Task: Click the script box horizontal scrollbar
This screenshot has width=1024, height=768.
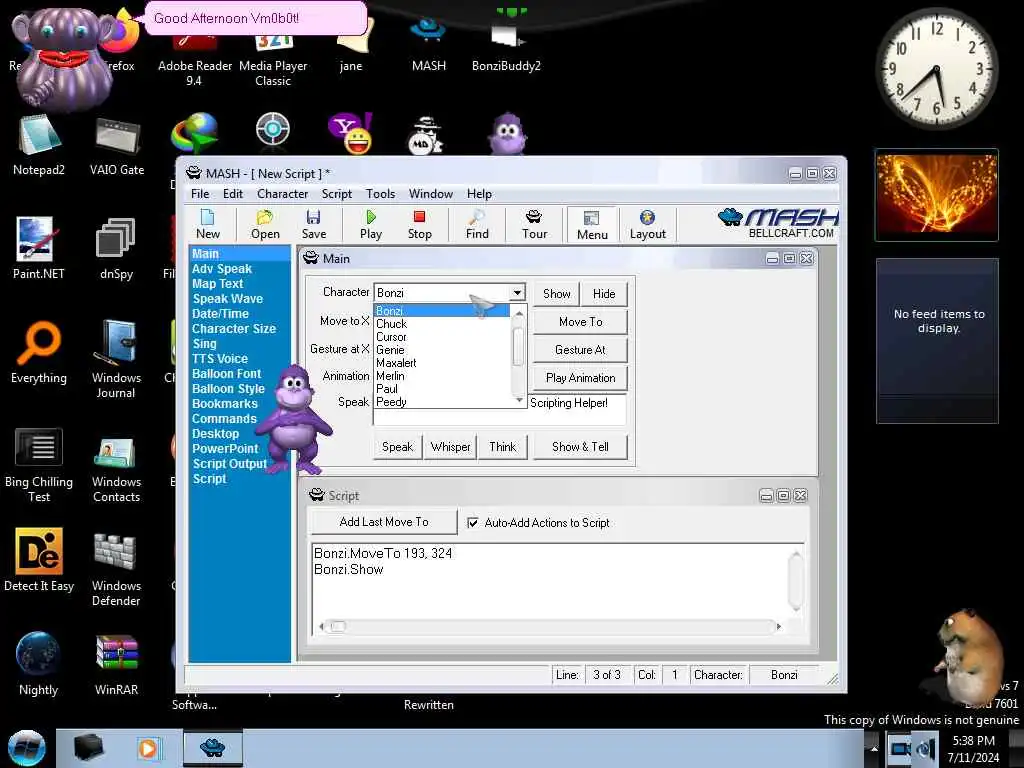Action: click(x=549, y=627)
